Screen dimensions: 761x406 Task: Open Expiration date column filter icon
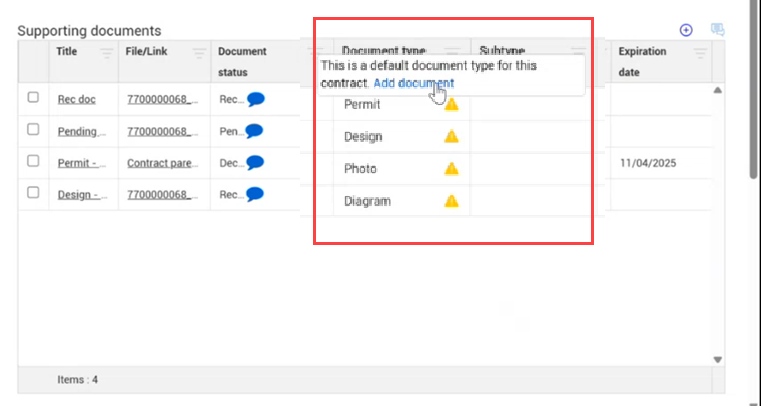700,53
